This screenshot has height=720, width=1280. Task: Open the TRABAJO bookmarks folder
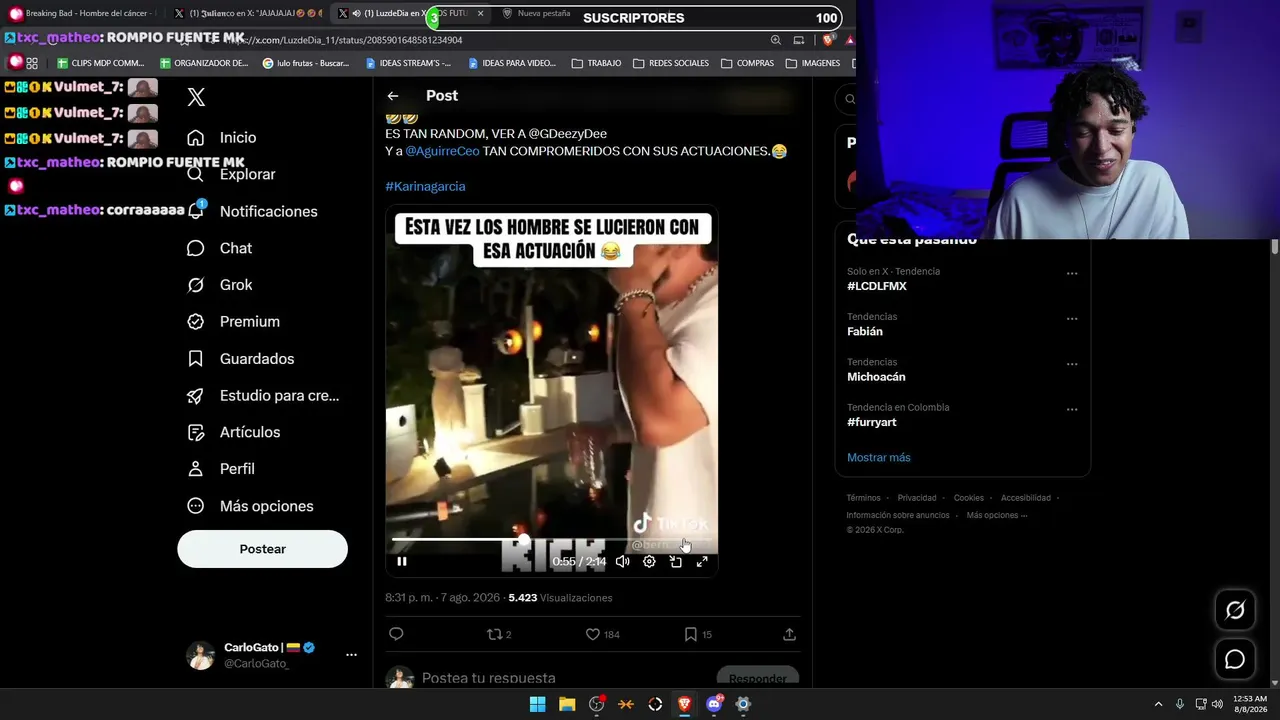[x=596, y=63]
